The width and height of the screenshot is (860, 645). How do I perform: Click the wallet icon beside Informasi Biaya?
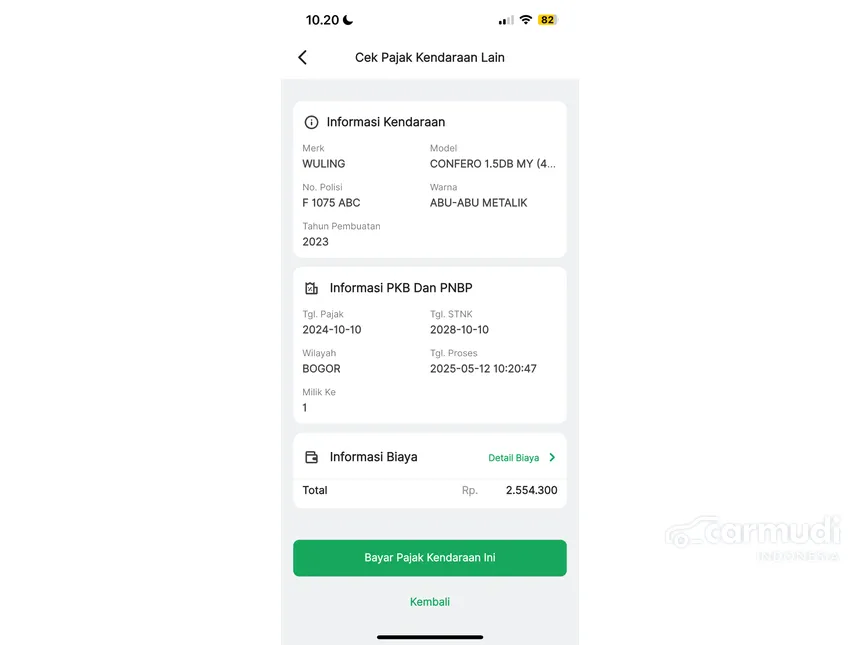pyautogui.click(x=311, y=457)
